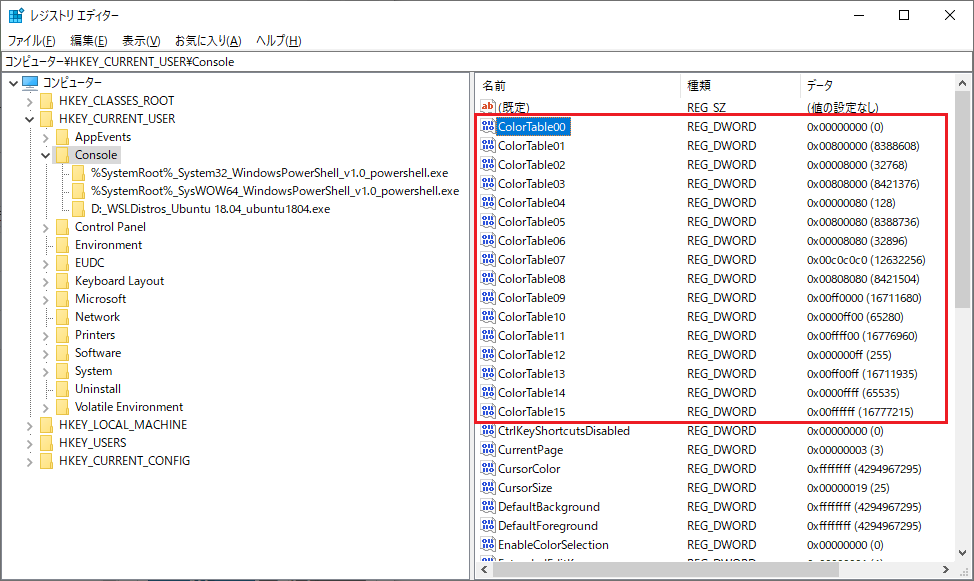Expand the Control Panel key

tap(46, 226)
